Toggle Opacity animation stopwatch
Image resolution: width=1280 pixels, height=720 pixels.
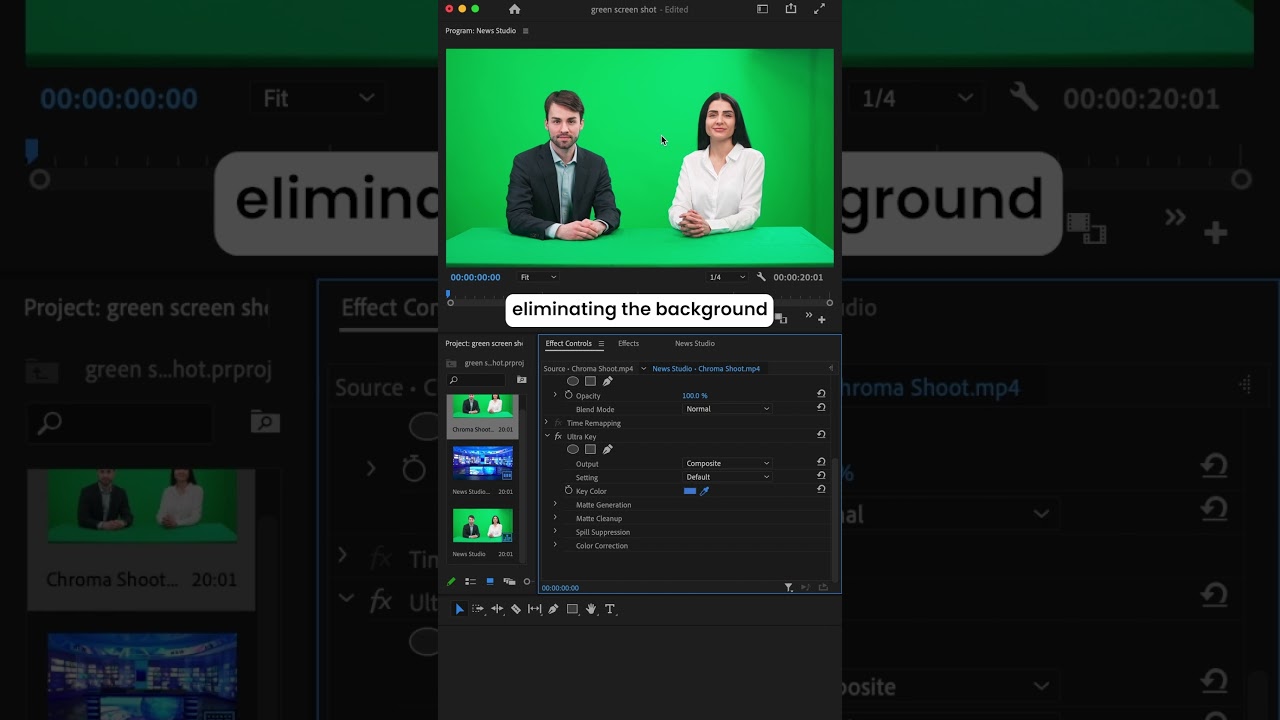(x=568, y=395)
